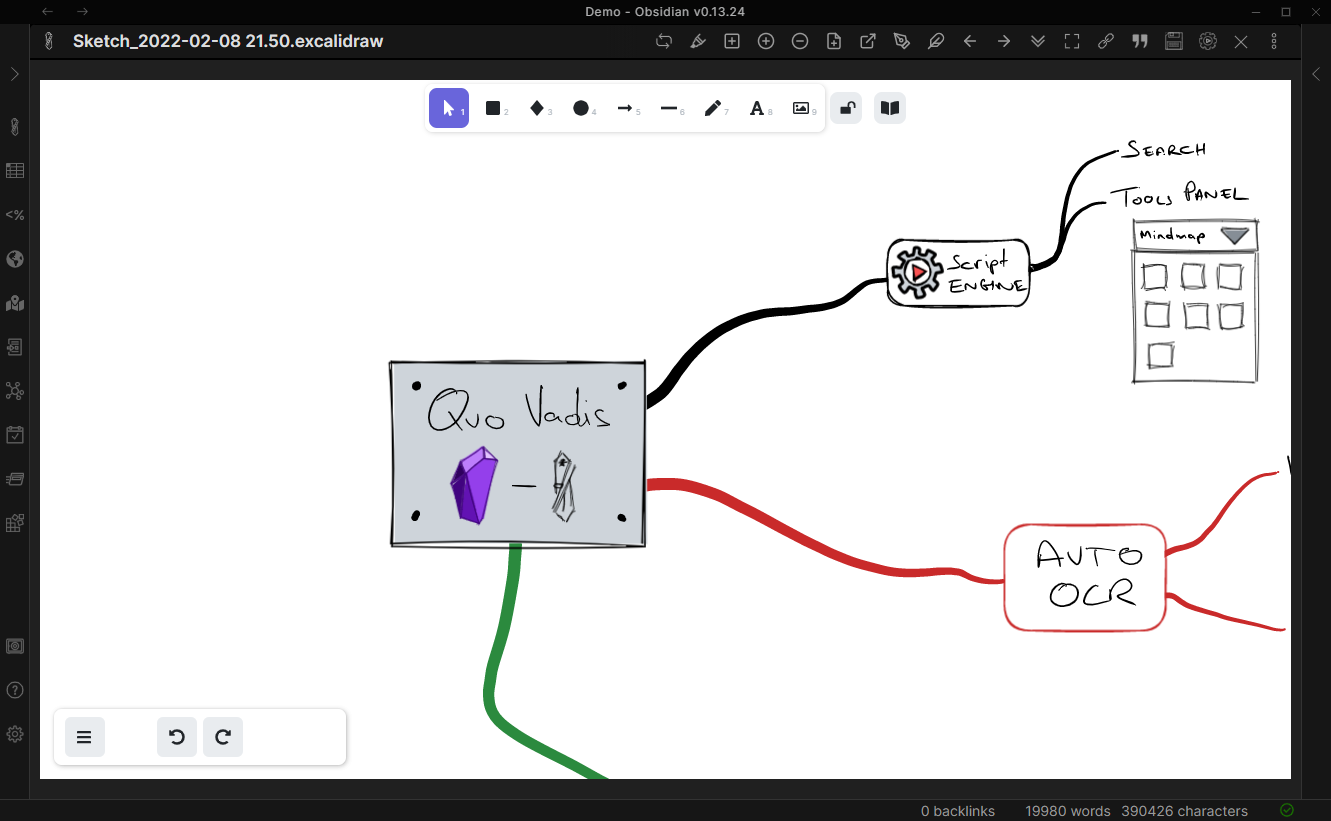The width and height of the screenshot is (1331, 821).
Task: Open the vault switcher icon
Action: click(15, 646)
